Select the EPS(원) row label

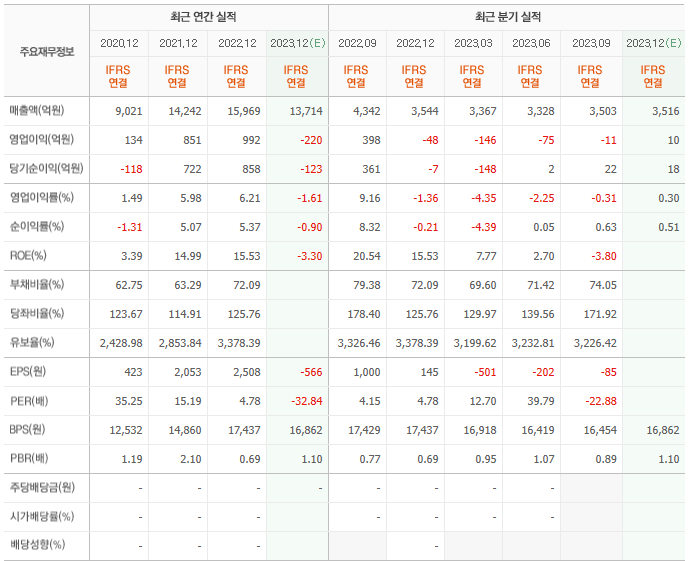(x=28, y=372)
